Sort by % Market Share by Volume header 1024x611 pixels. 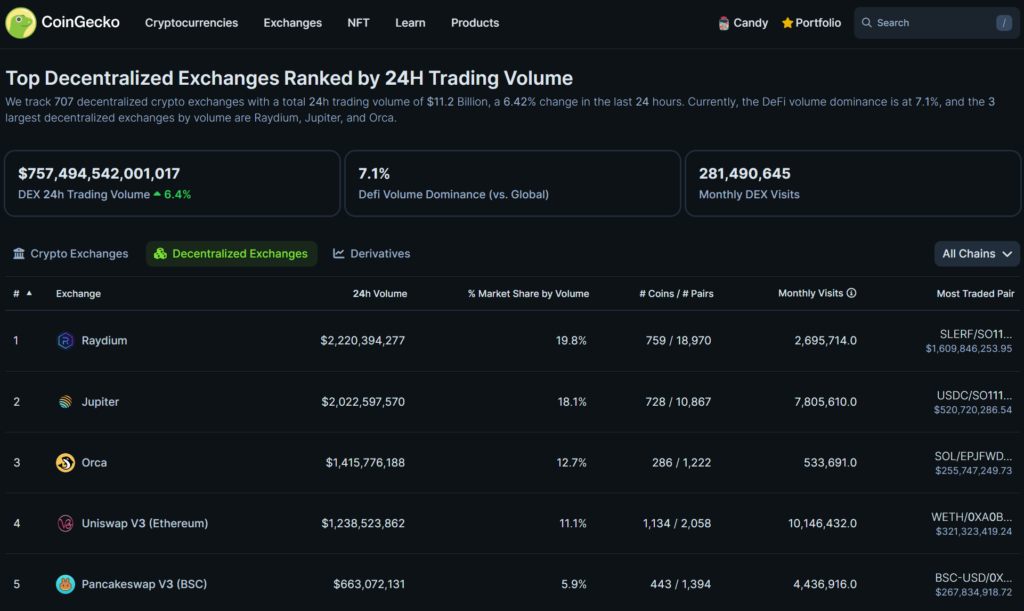click(528, 294)
